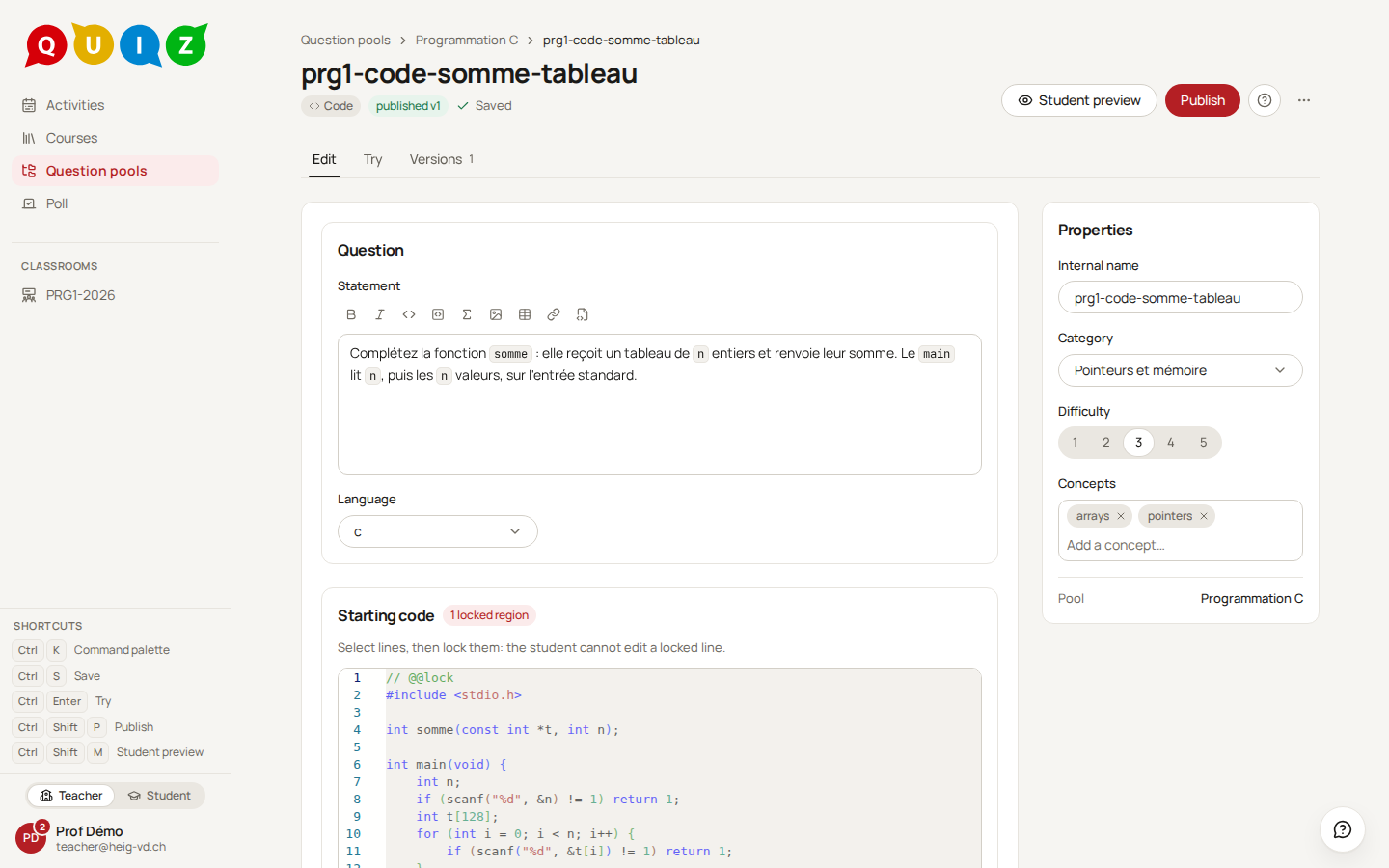Set difficulty to 5
The height and width of the screenshot is (868, 1389).
pos(1203,443)
